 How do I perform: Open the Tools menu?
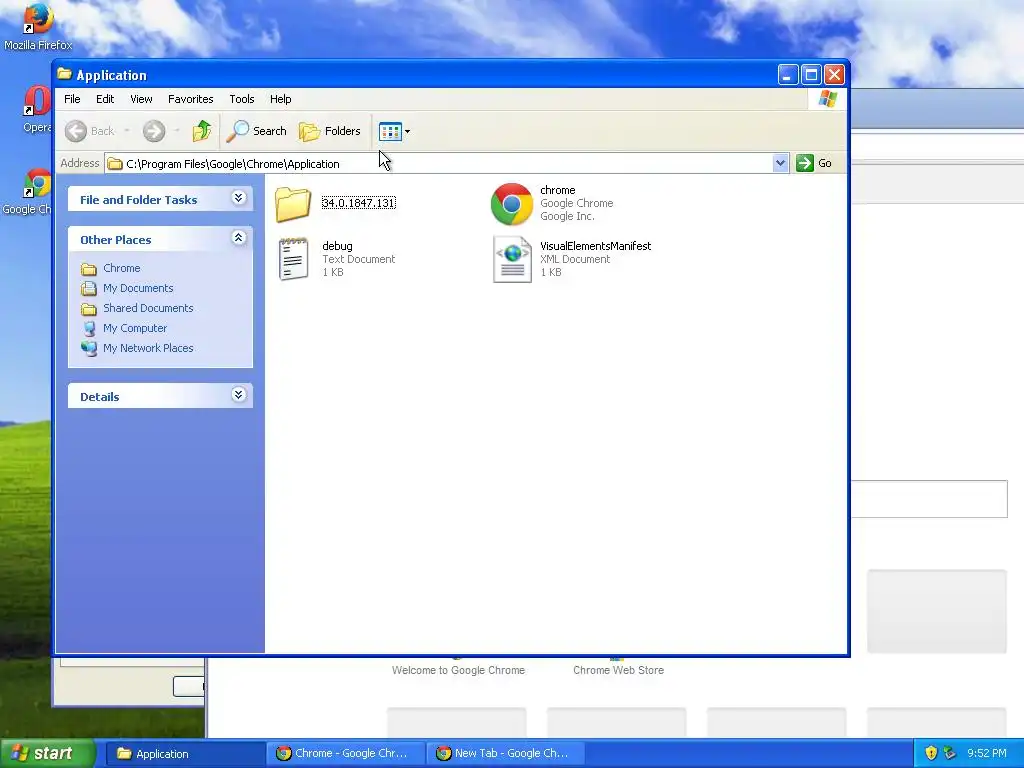tap(242, 99)
